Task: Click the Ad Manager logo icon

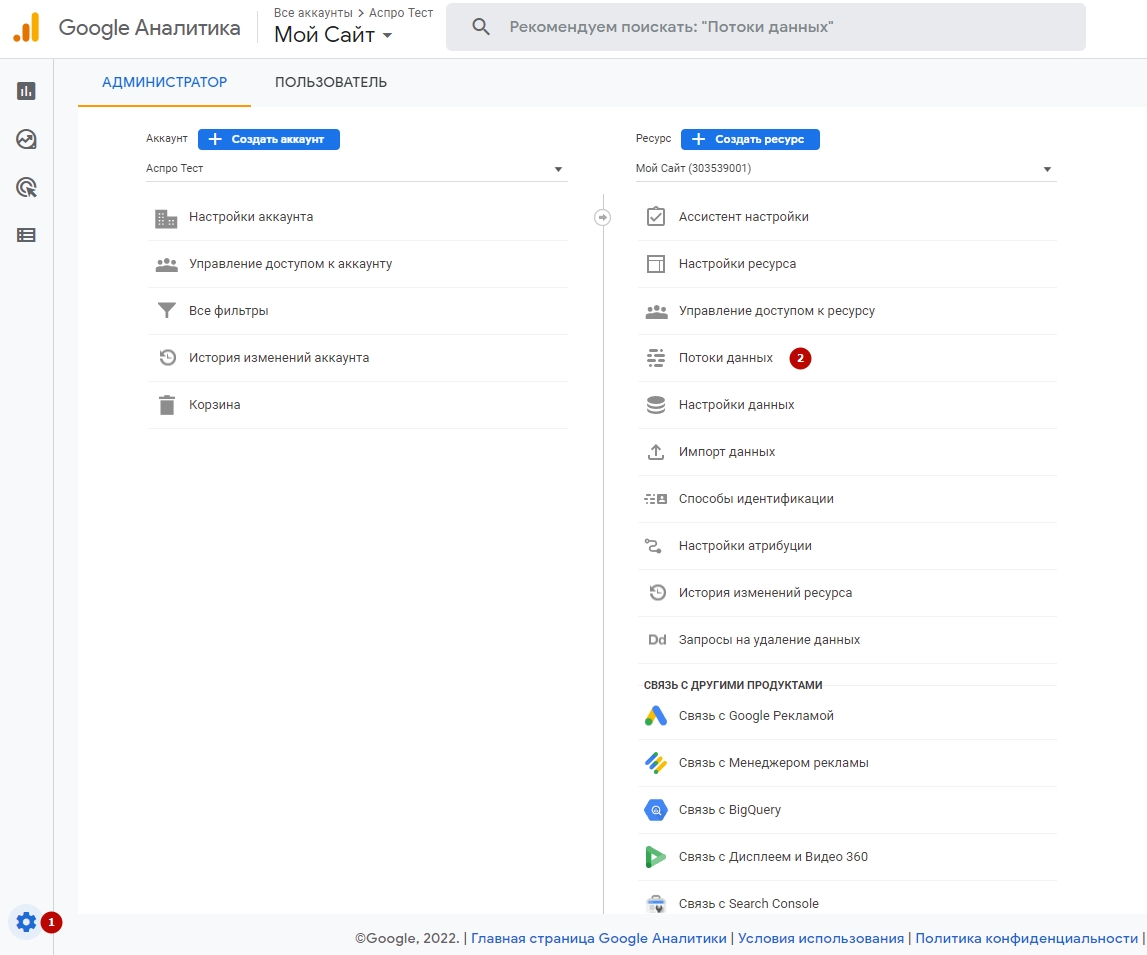Action: pyautogui.click(x=656, y=763)
